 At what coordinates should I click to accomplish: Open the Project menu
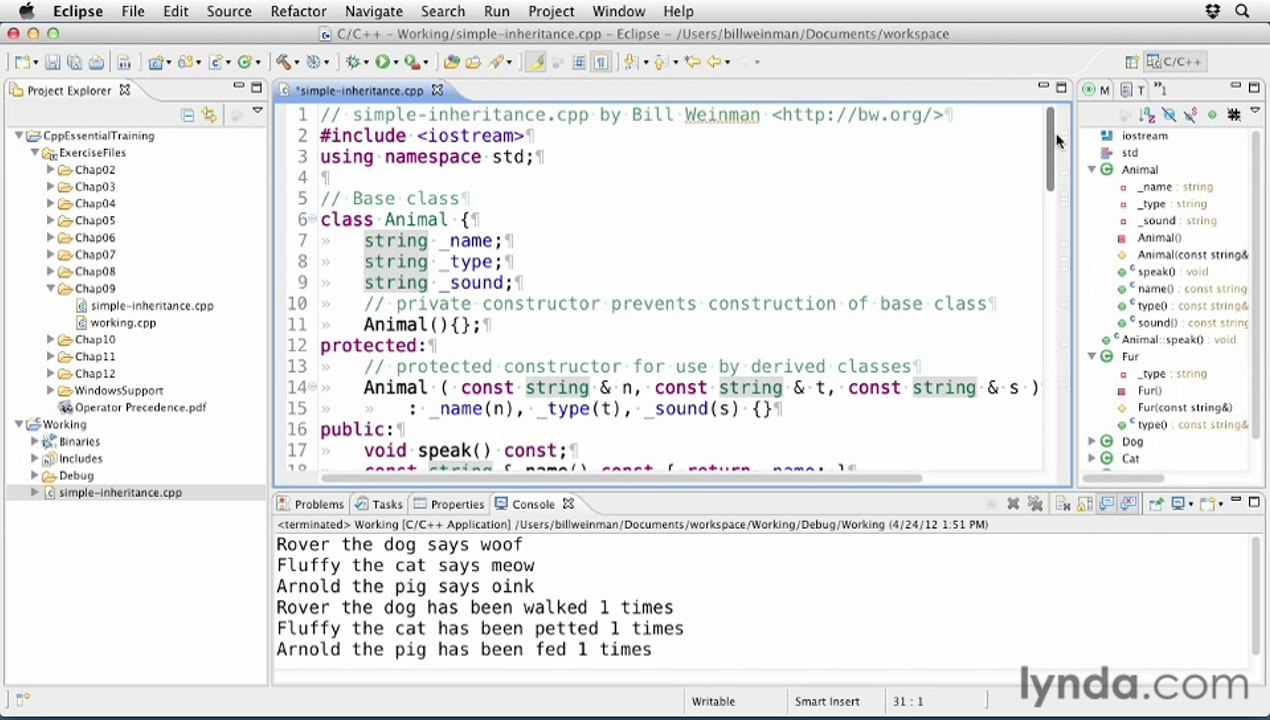(551, 11)
